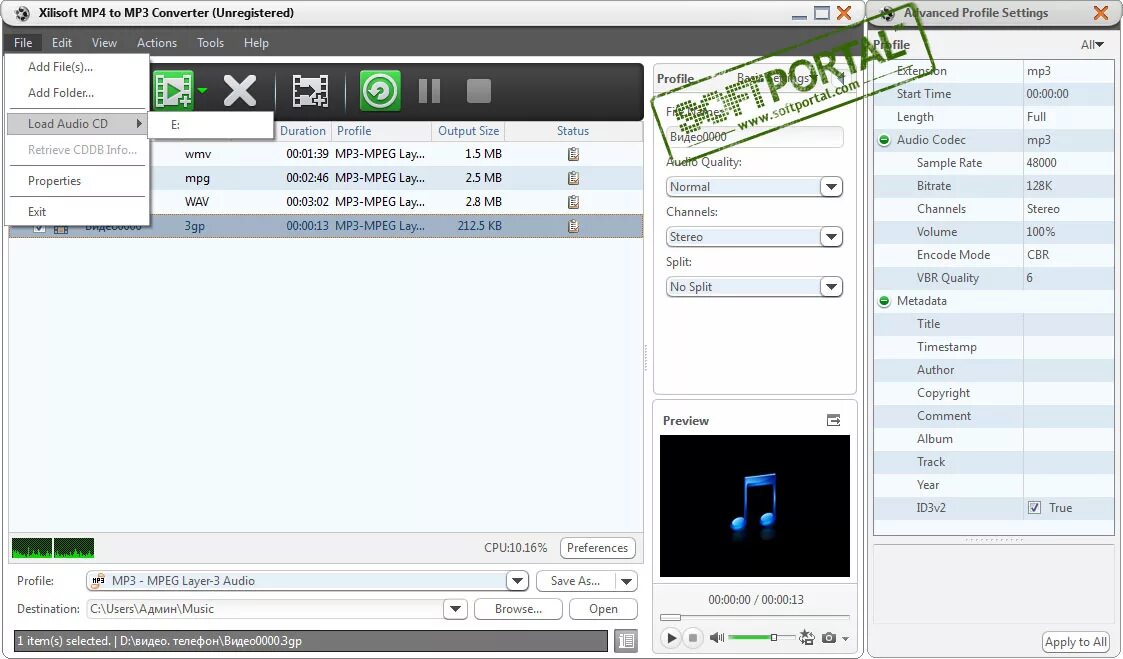Click the Add Profile green film icon
This screenshot has height=659, width=1123.
pyautogui.click(x=173, y=90)
